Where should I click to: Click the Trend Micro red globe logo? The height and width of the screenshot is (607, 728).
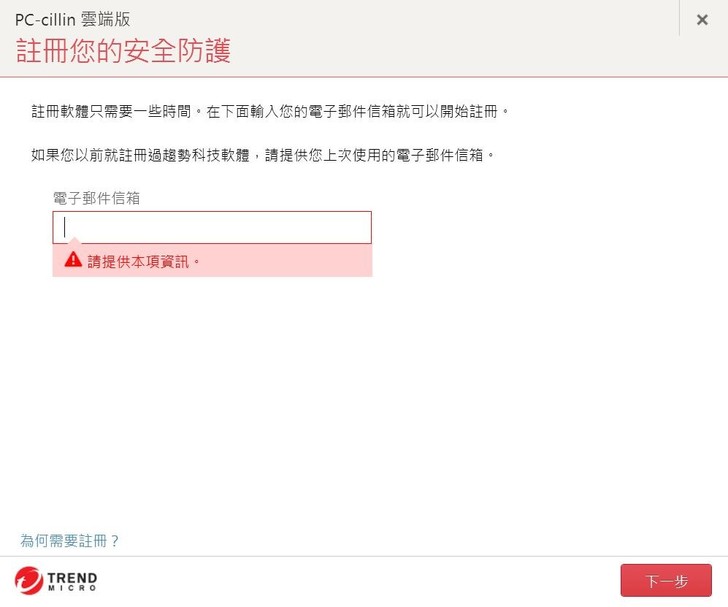pyautogui.click(x=30, y=579)
